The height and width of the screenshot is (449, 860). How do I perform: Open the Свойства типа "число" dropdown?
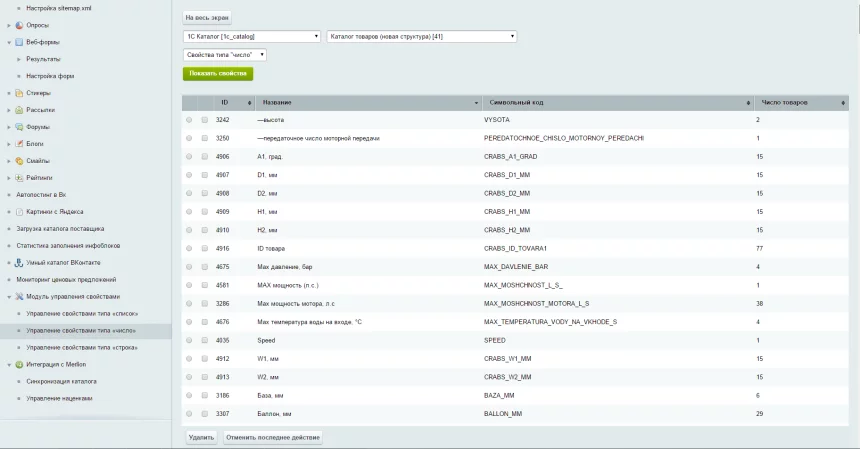[x=225, y=55]
